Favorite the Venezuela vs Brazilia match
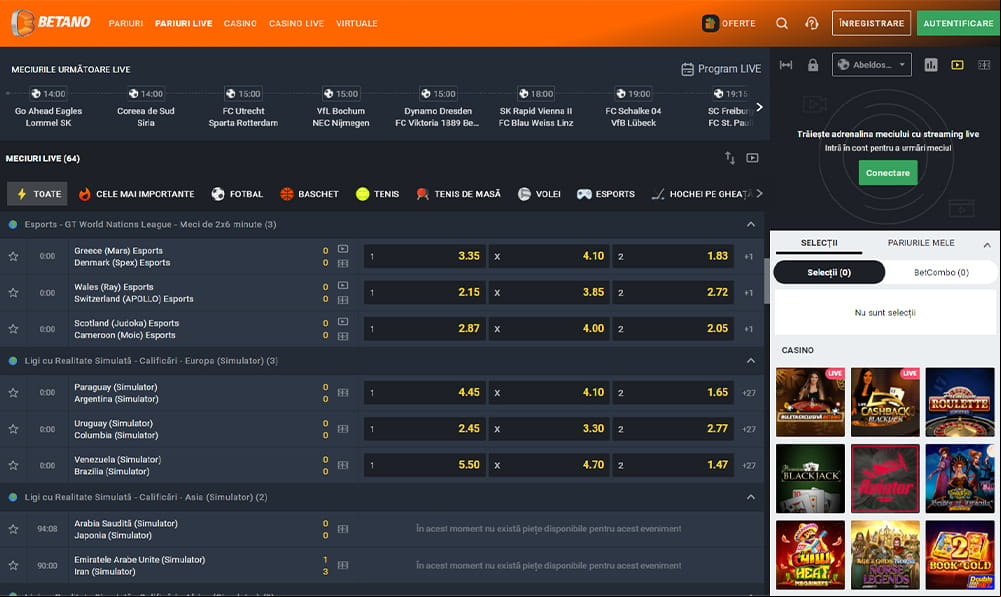 click(x=13, y=465)
